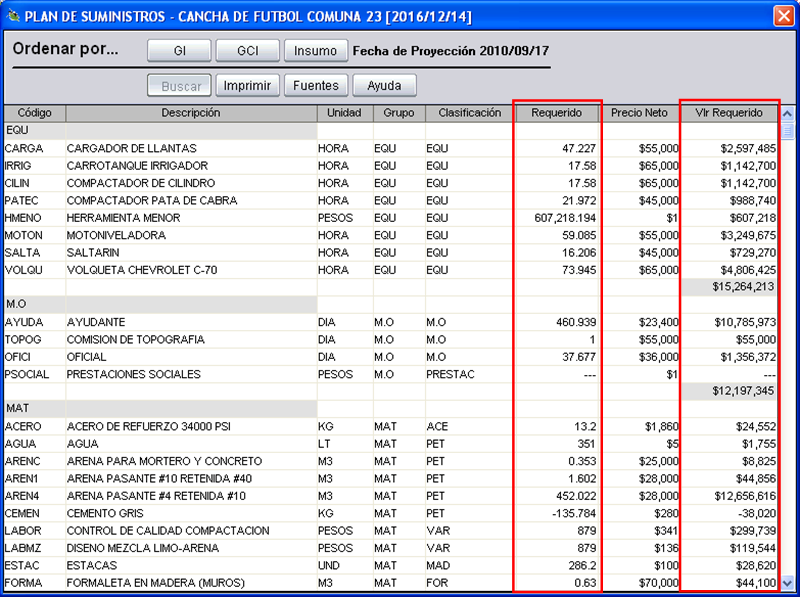This screenshot has height=597, width=800.
Task: Open the Fuentes button
Action: 315,86
